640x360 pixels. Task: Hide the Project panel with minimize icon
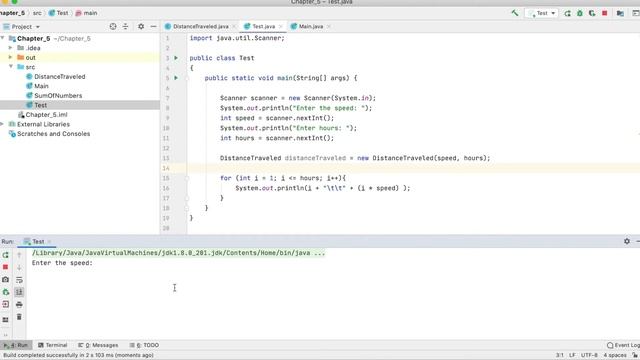153,27
